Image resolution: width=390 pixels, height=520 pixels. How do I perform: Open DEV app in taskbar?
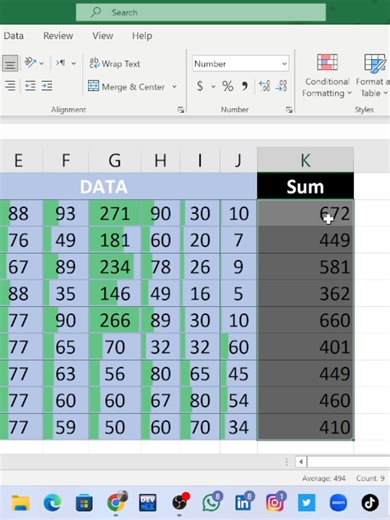[x=148, y=503]
